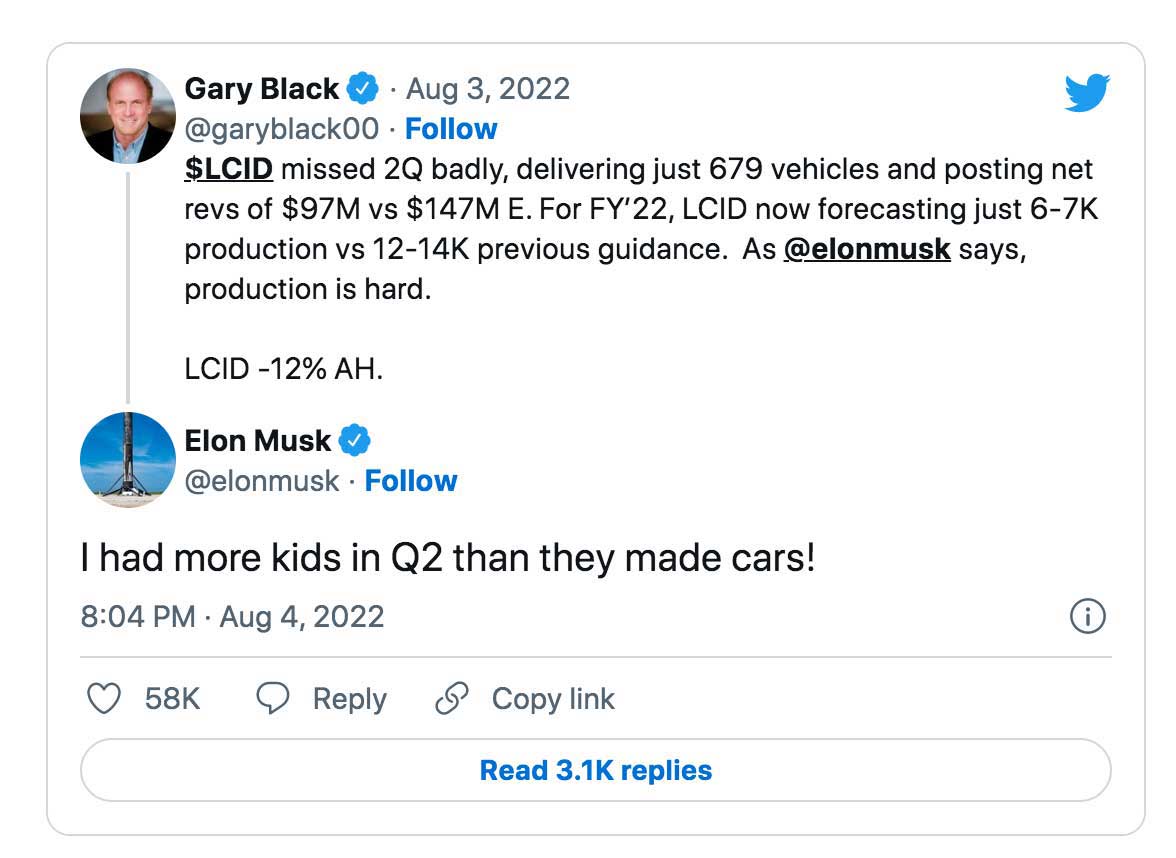Open the 8:04 PM Aug 4 timestamp
Image resolution: width=1176 pixels, height=858 pixels.
point(232,616)
